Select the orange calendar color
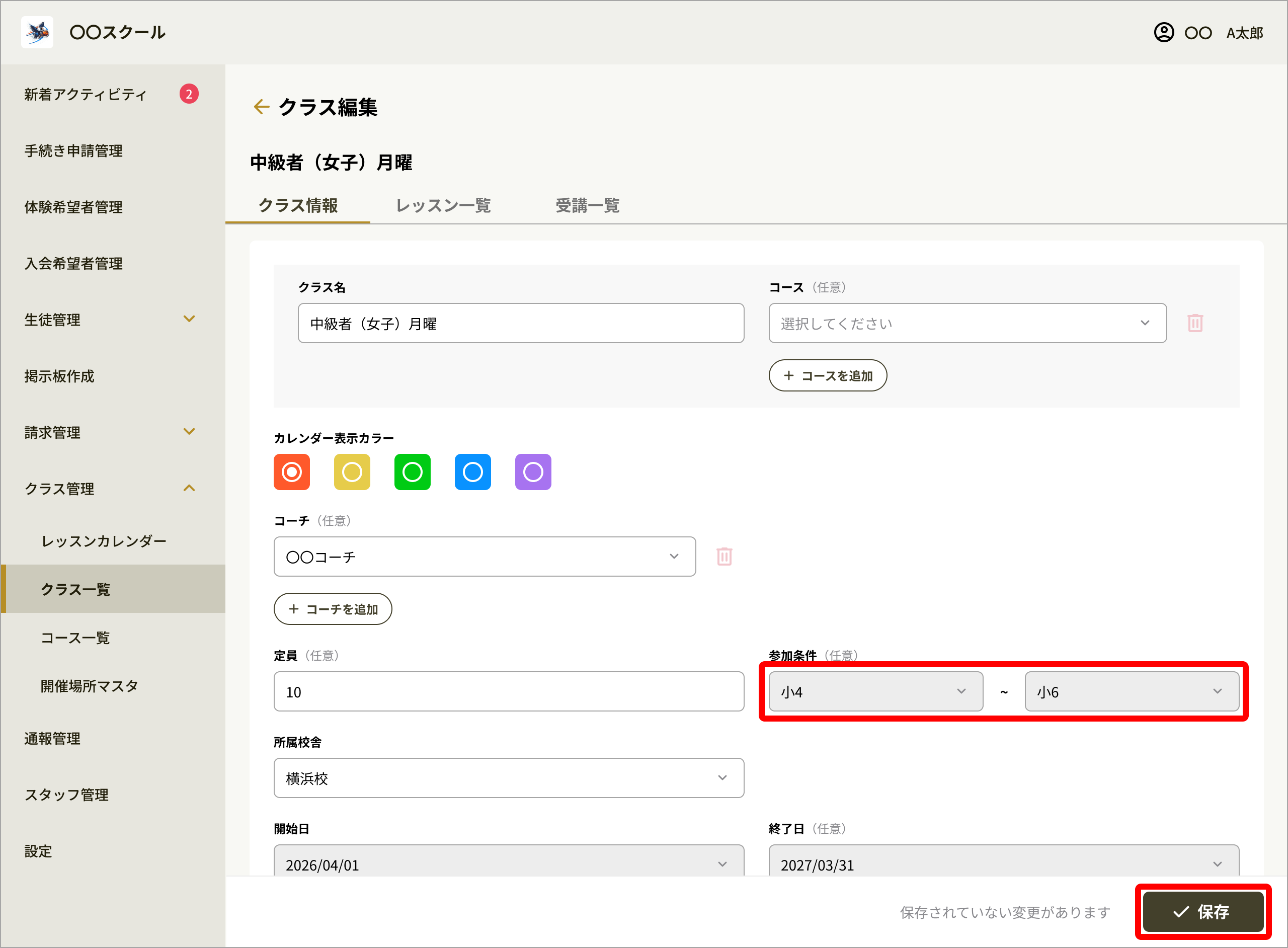The image size is (1288, 948). click(291, 472)
